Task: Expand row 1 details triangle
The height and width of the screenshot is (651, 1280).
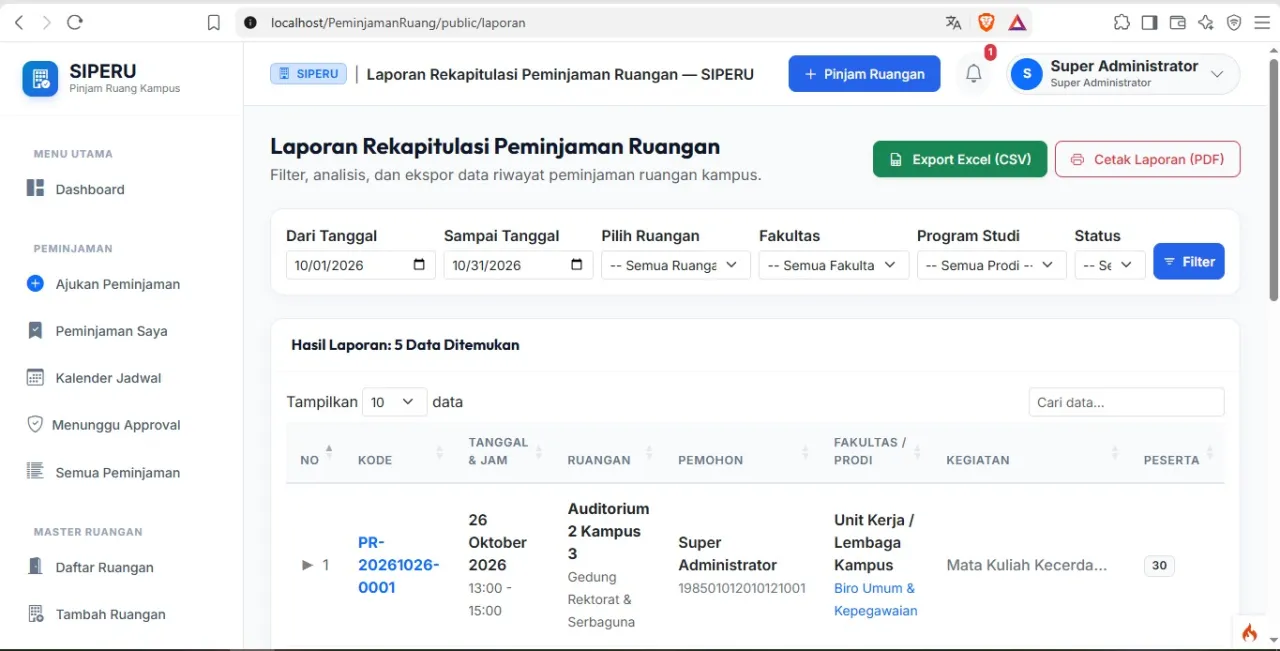Action: (308, 565)
